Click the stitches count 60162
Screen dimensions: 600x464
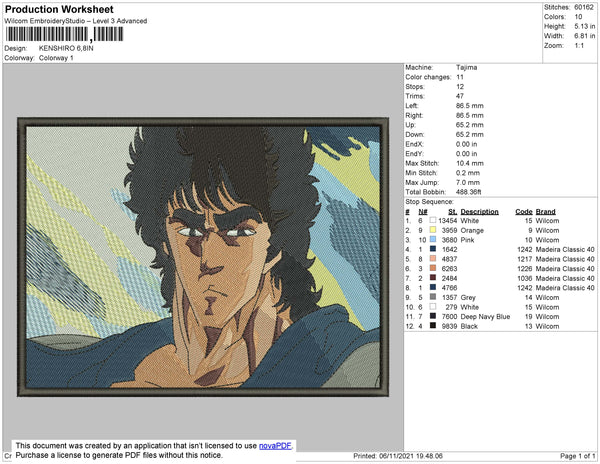point(584,7)
